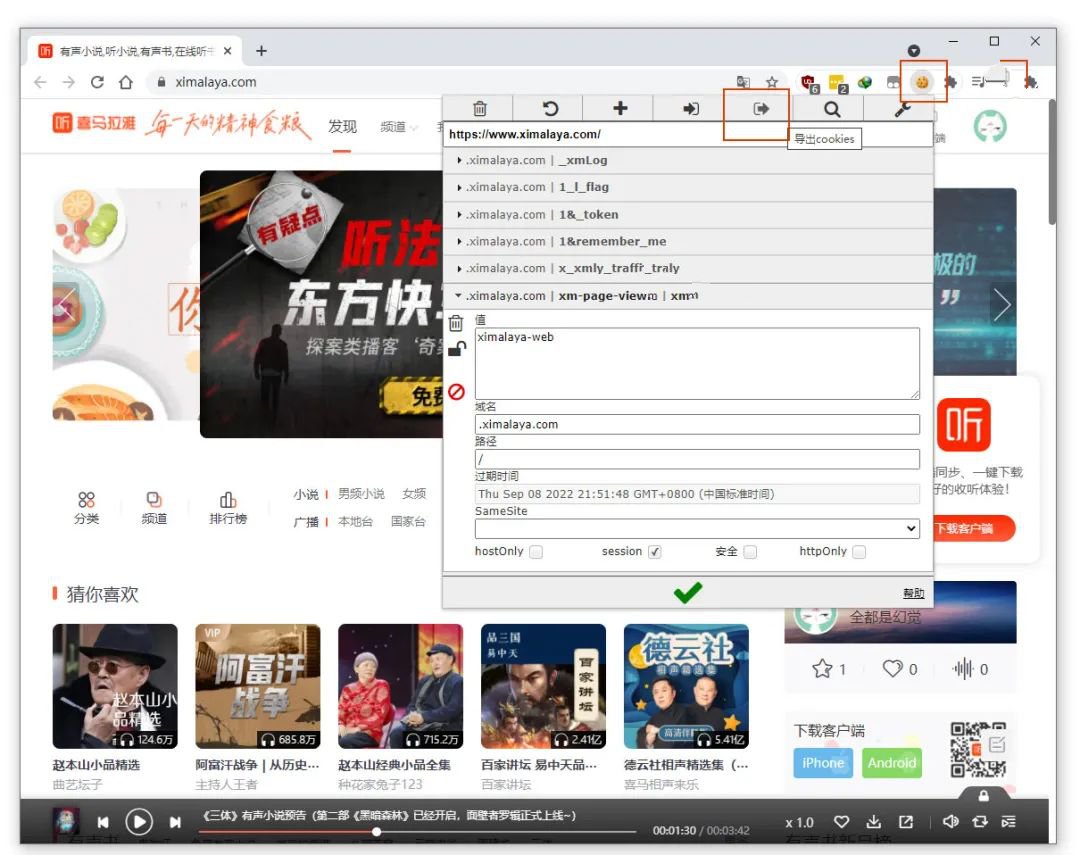Click the iPhone download button

(x=822, y=763)
